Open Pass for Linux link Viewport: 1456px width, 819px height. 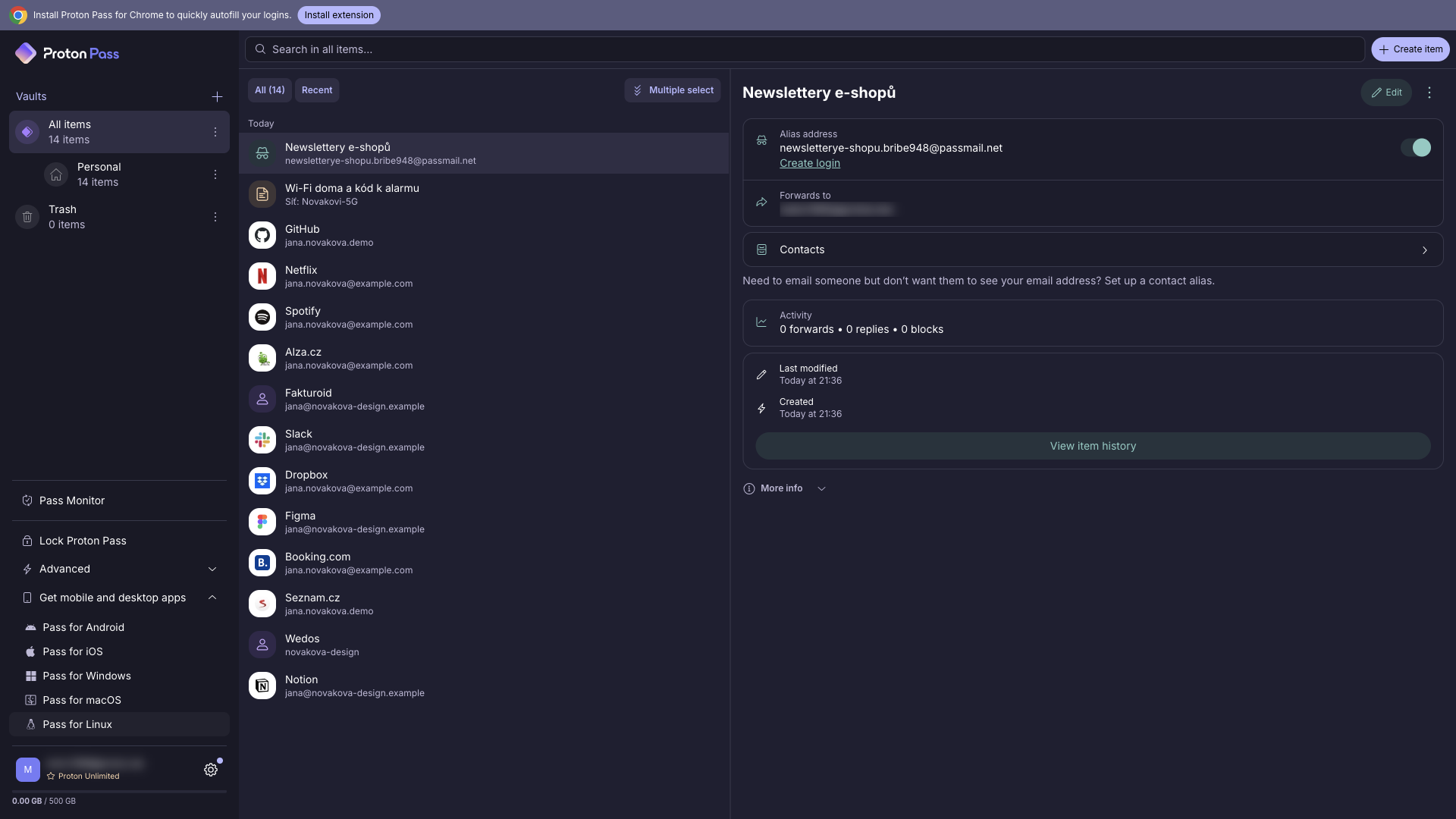[x=120, y=724]
